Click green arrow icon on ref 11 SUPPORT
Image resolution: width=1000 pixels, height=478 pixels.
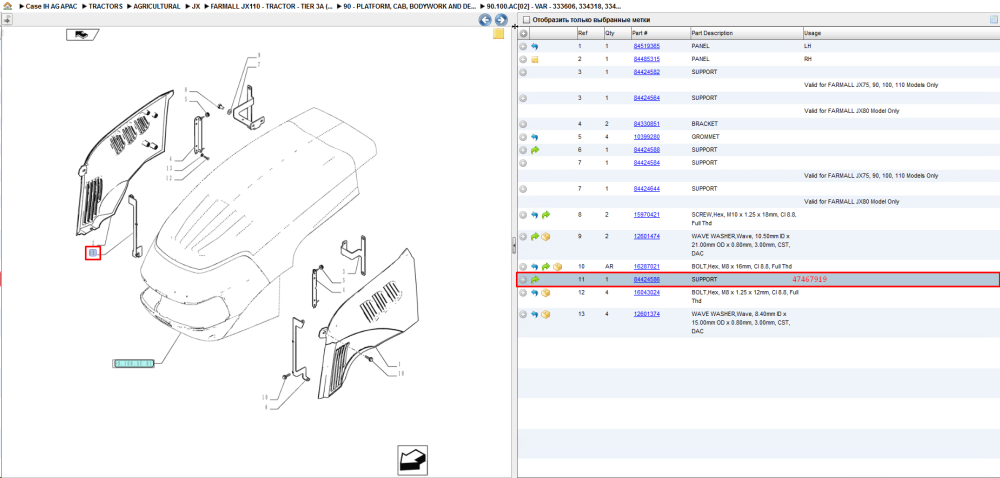click(x=534, y=280)
